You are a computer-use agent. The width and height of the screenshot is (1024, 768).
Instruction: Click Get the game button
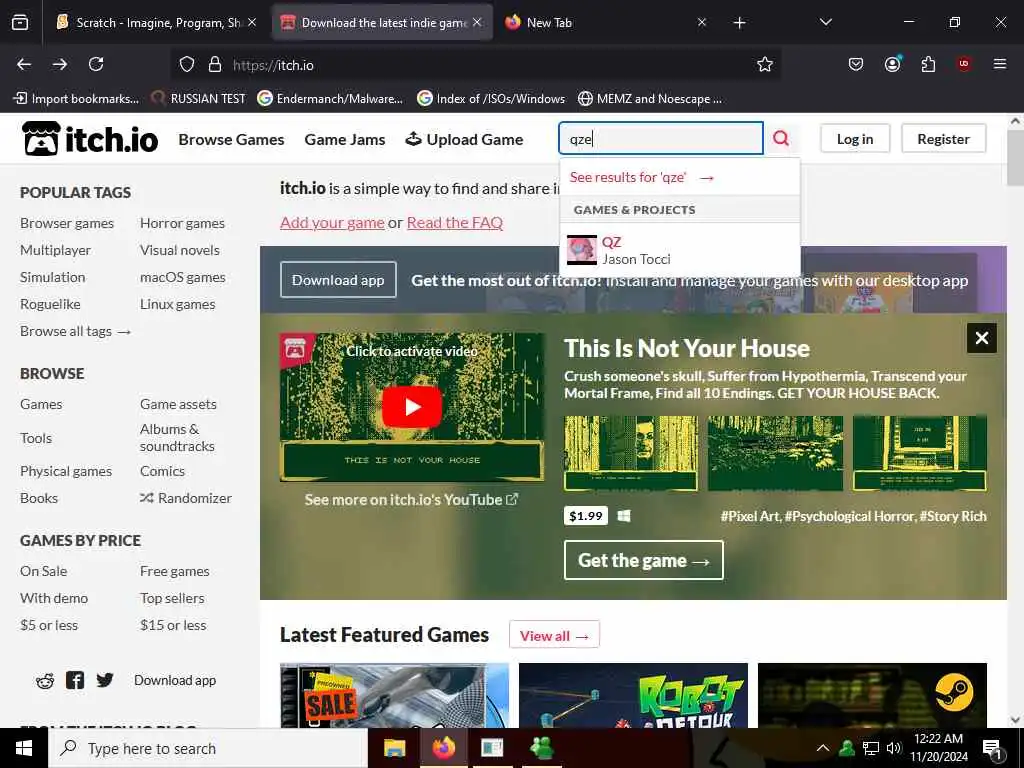tap(644, 560)
